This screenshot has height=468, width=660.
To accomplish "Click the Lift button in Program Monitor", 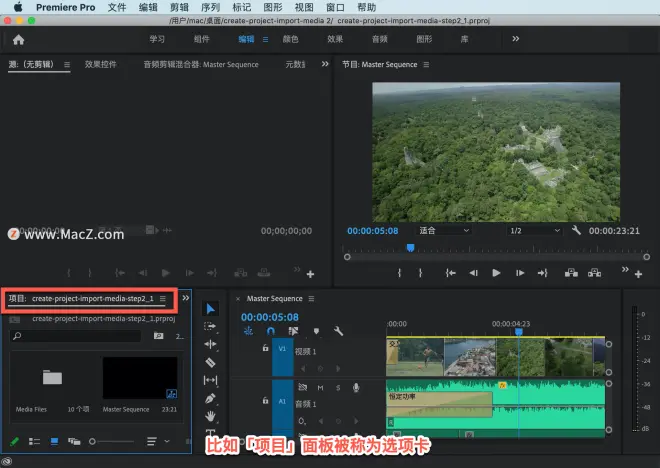I will [x=571, y=273].
